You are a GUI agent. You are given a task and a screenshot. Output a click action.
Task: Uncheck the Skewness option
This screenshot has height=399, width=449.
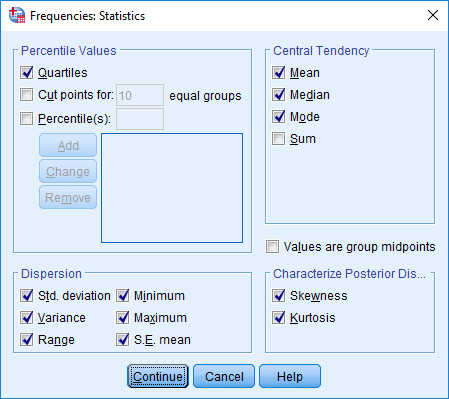coord(279,296)
